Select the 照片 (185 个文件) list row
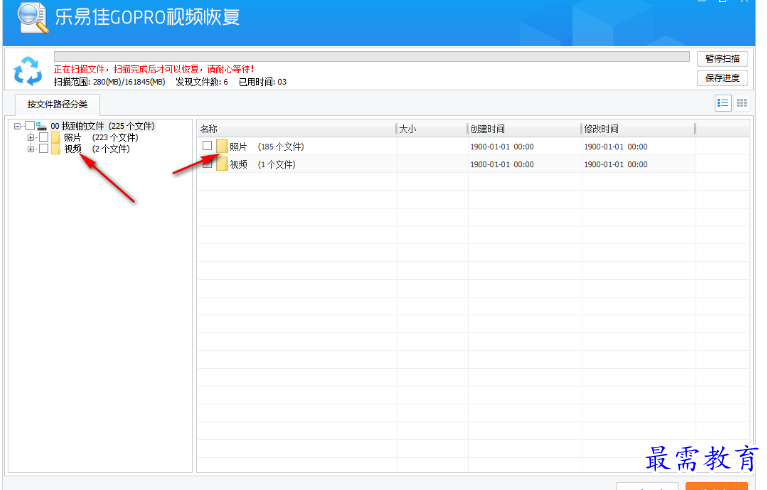The image size is (767, 490). [x=473, y=146]
